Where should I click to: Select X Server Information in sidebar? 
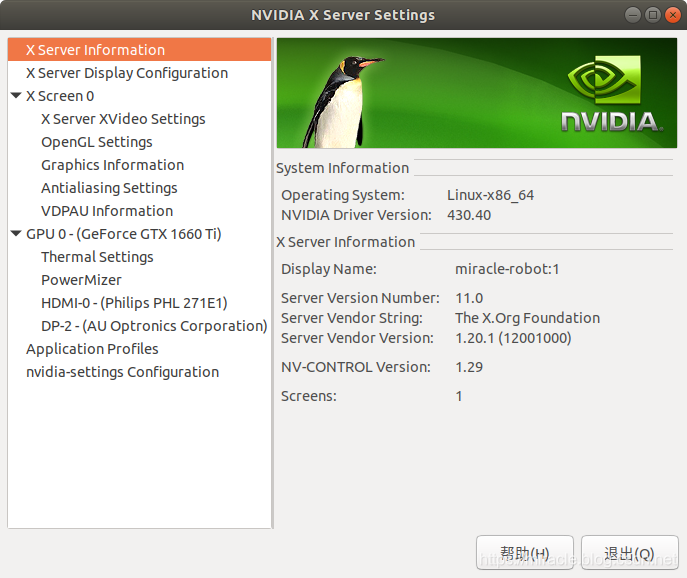coord(139,50)
